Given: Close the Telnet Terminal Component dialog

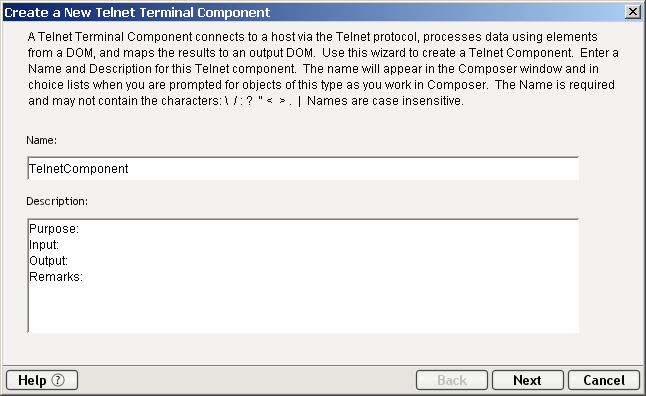Looking at the screenshot, I should pyautogui.click(x=632, y=12).
